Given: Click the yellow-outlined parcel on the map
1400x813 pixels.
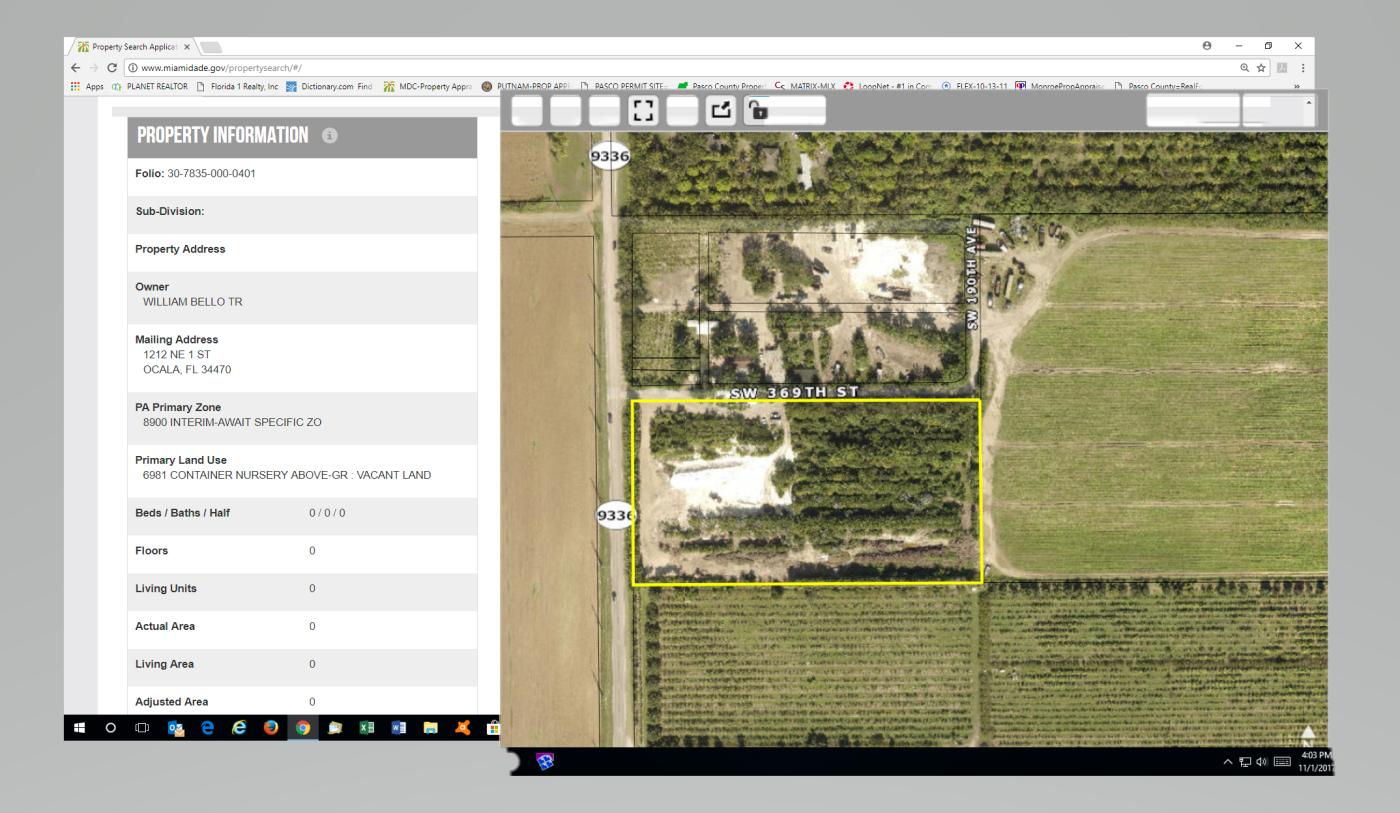Looking at the screenshot, I should click(x=806, y=491).
